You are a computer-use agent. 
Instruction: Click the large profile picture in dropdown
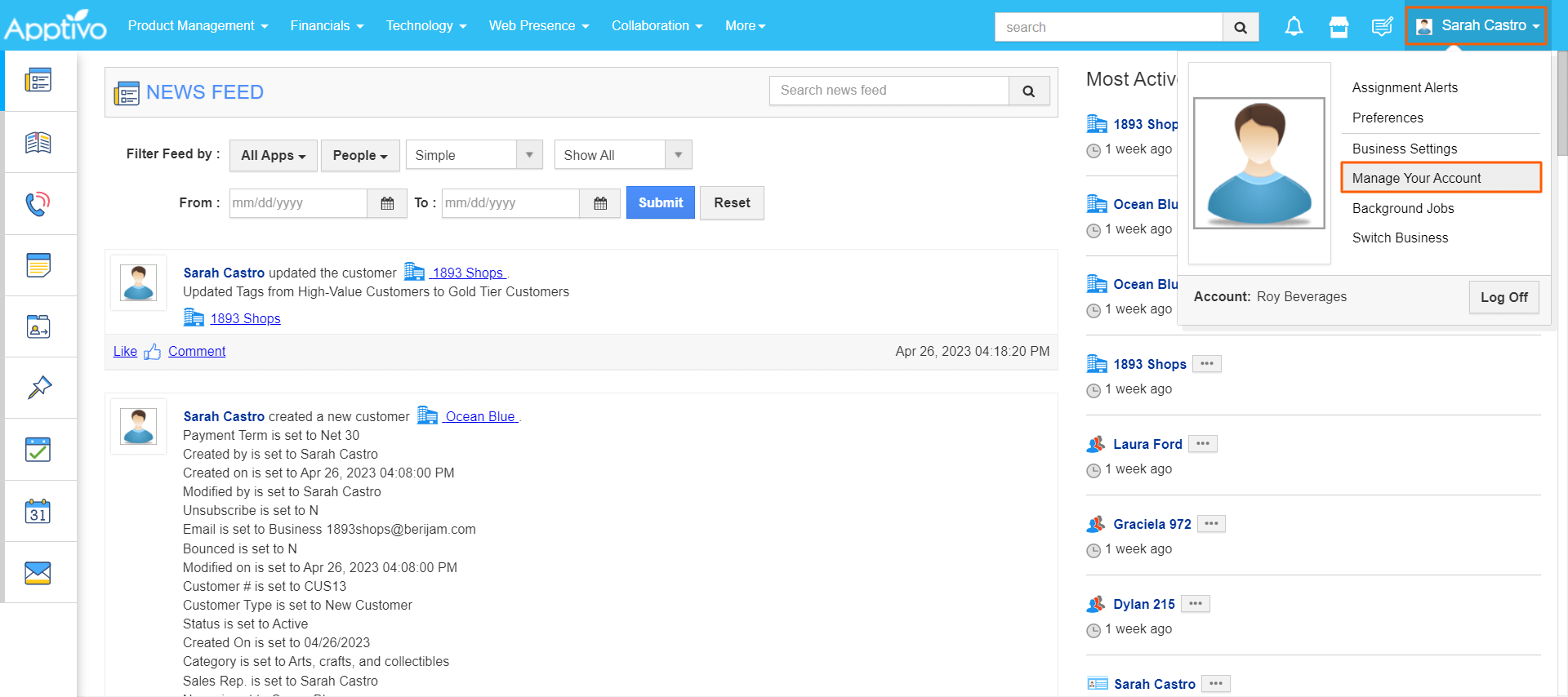coord(1259,163)
